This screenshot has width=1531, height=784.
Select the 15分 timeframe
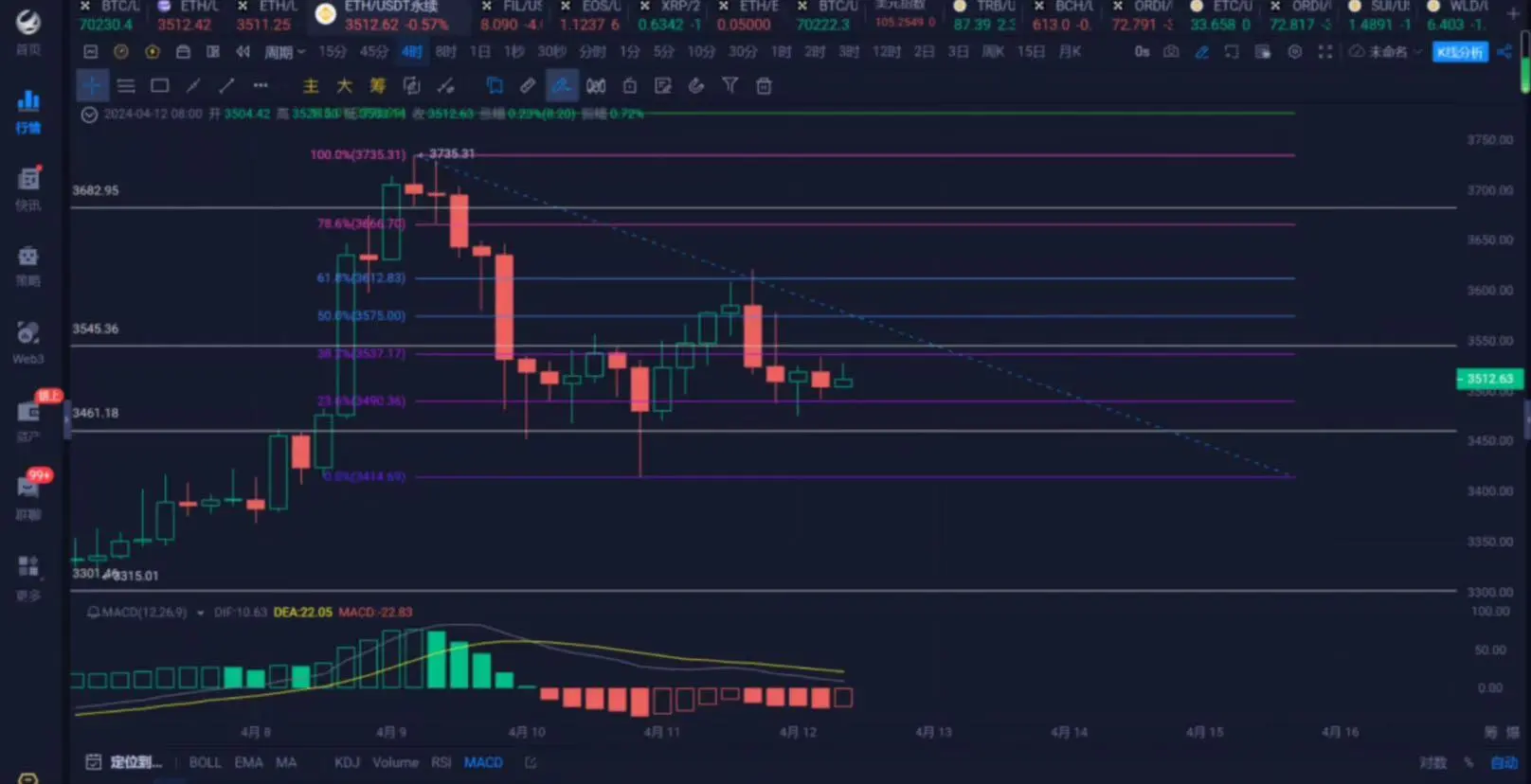pyautogui.click(x=333, y=52)
